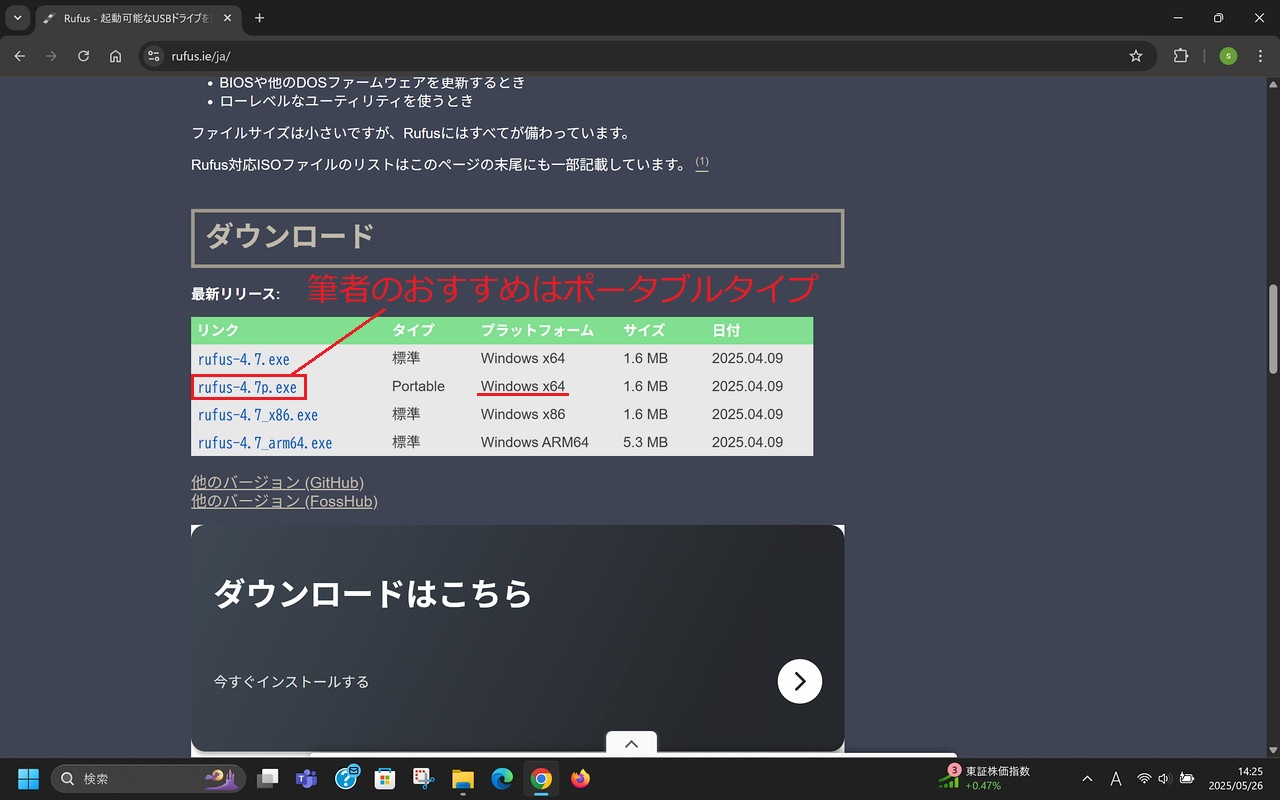Viewport: 1280px width, 800px height.
Task: Click the 日付 column header
Action: tap(726, 331)
